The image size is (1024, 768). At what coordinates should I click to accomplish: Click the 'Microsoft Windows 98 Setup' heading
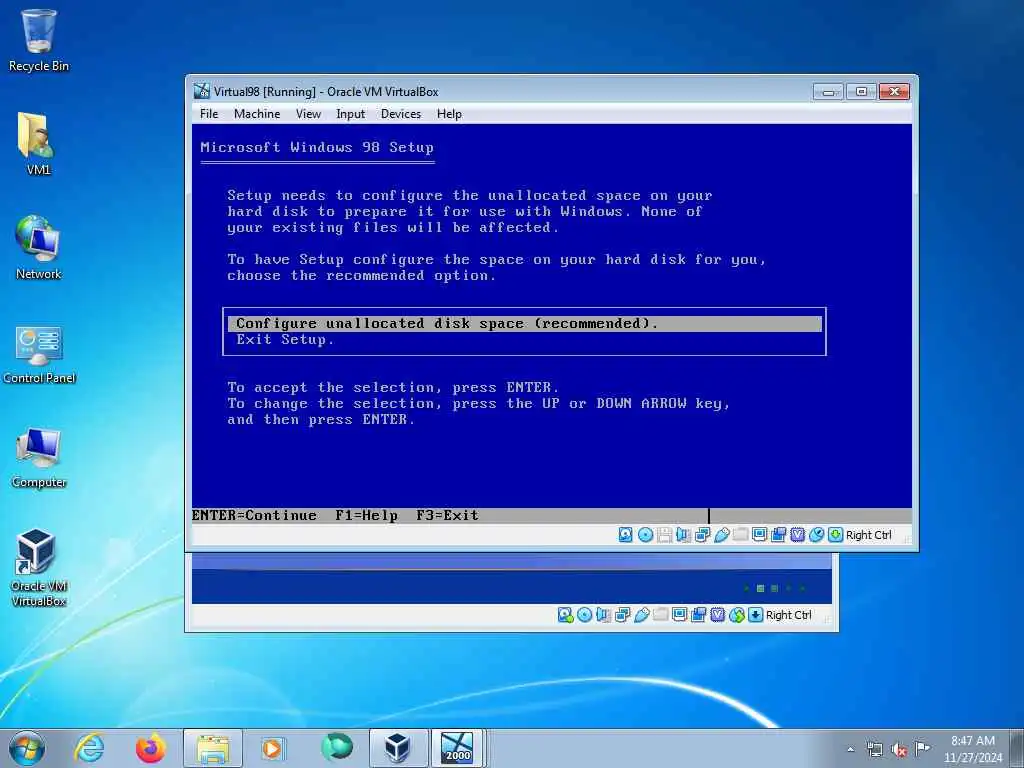pyautogui.click(x=317, y=148)
